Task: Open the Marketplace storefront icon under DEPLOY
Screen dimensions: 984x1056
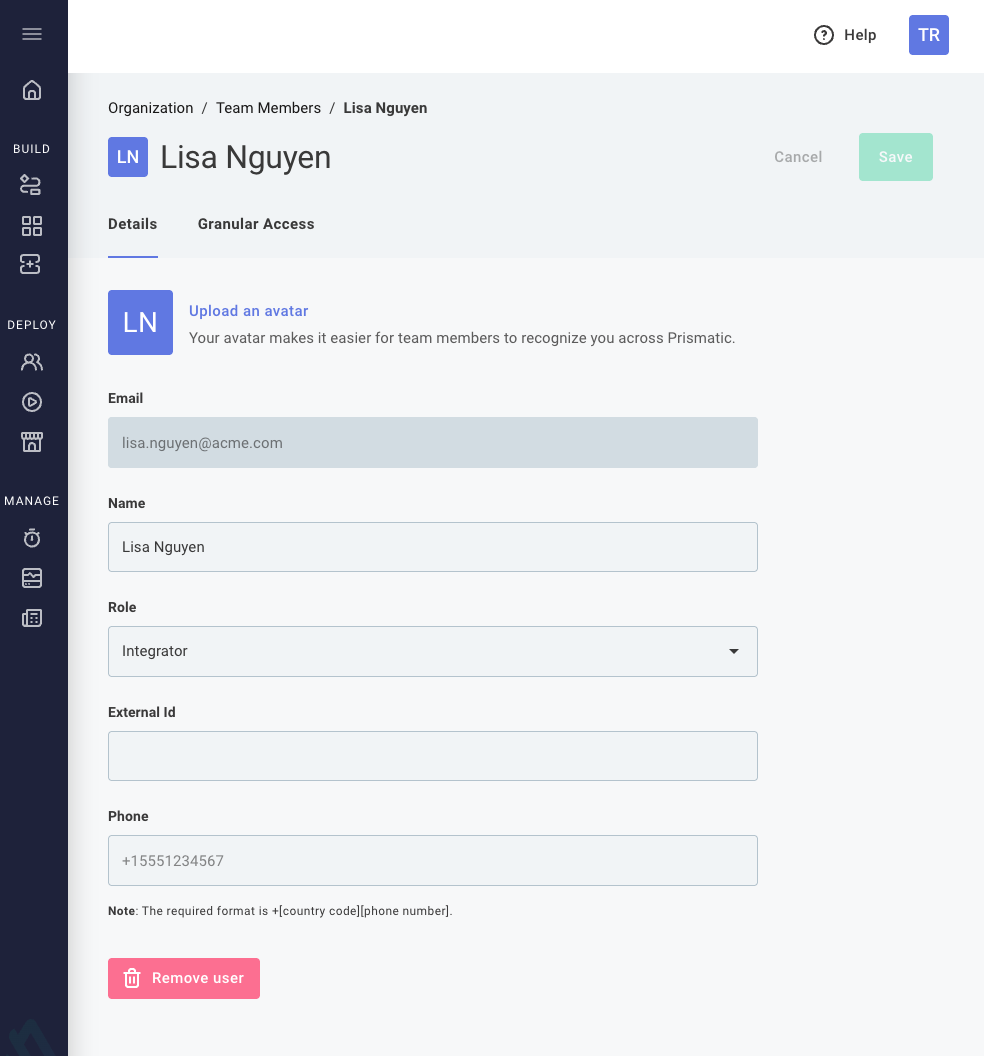Action: [x=32, y=441]
